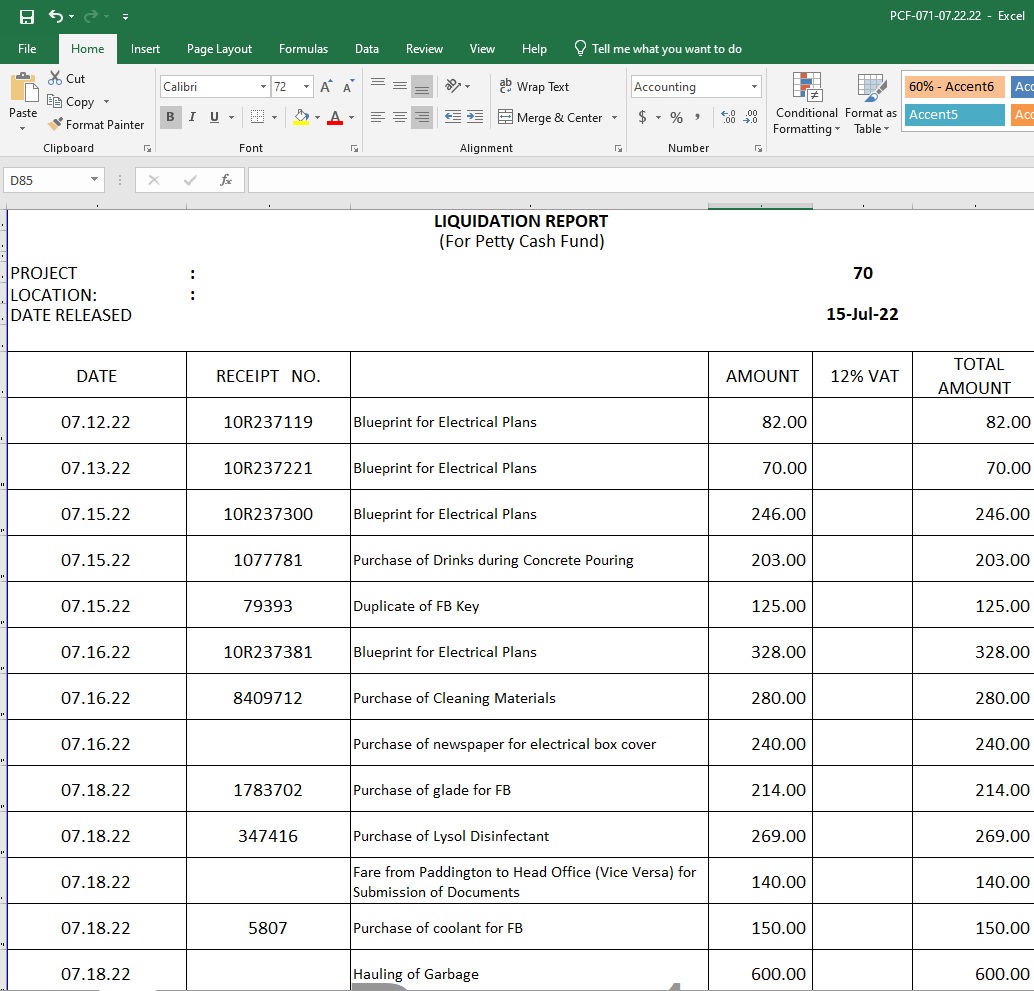Switch to the Page Layout tab
Viewport: 1034px width, 991px height.
219,49
